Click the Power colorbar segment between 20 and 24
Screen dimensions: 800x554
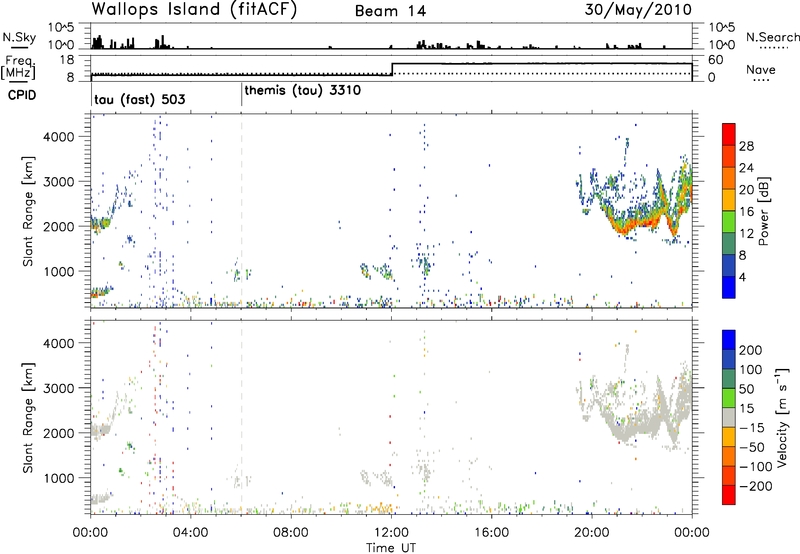[x=729, y=178]
